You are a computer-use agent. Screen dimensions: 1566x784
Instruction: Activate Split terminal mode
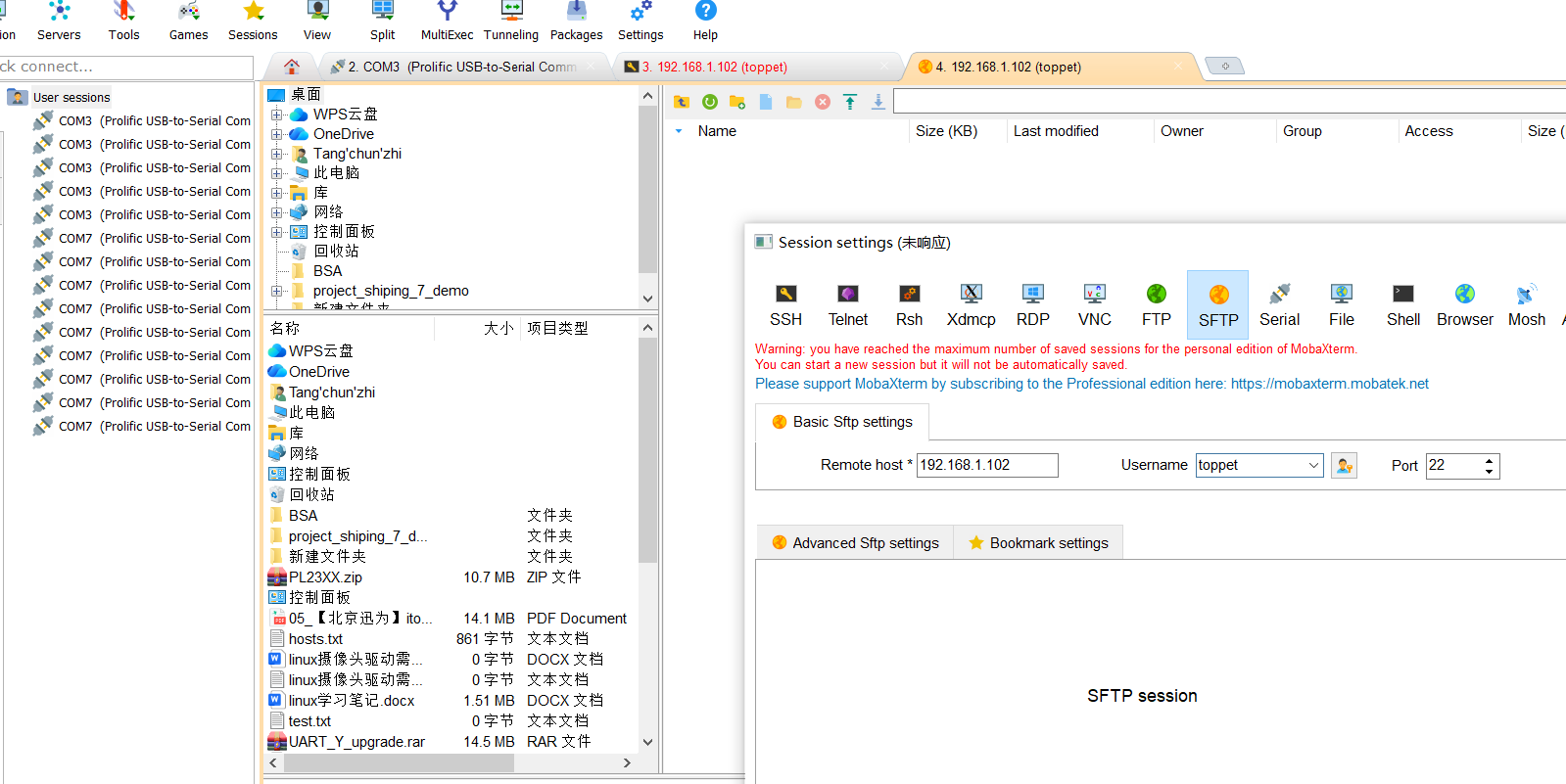click(x=382, y=22)
